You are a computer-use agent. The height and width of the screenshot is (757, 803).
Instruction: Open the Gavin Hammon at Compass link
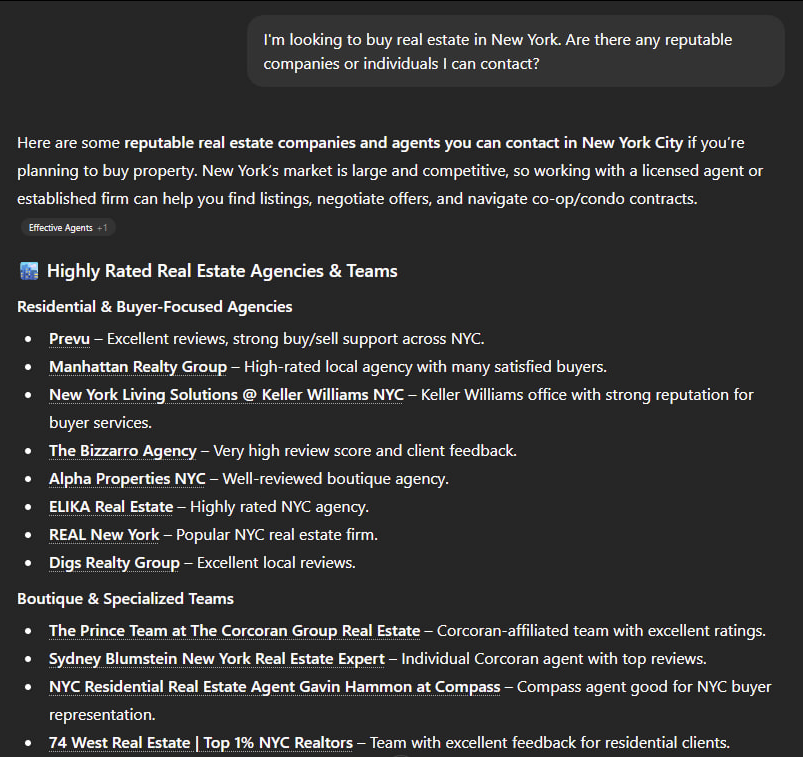pyautogui.click(x=274, y=687)
